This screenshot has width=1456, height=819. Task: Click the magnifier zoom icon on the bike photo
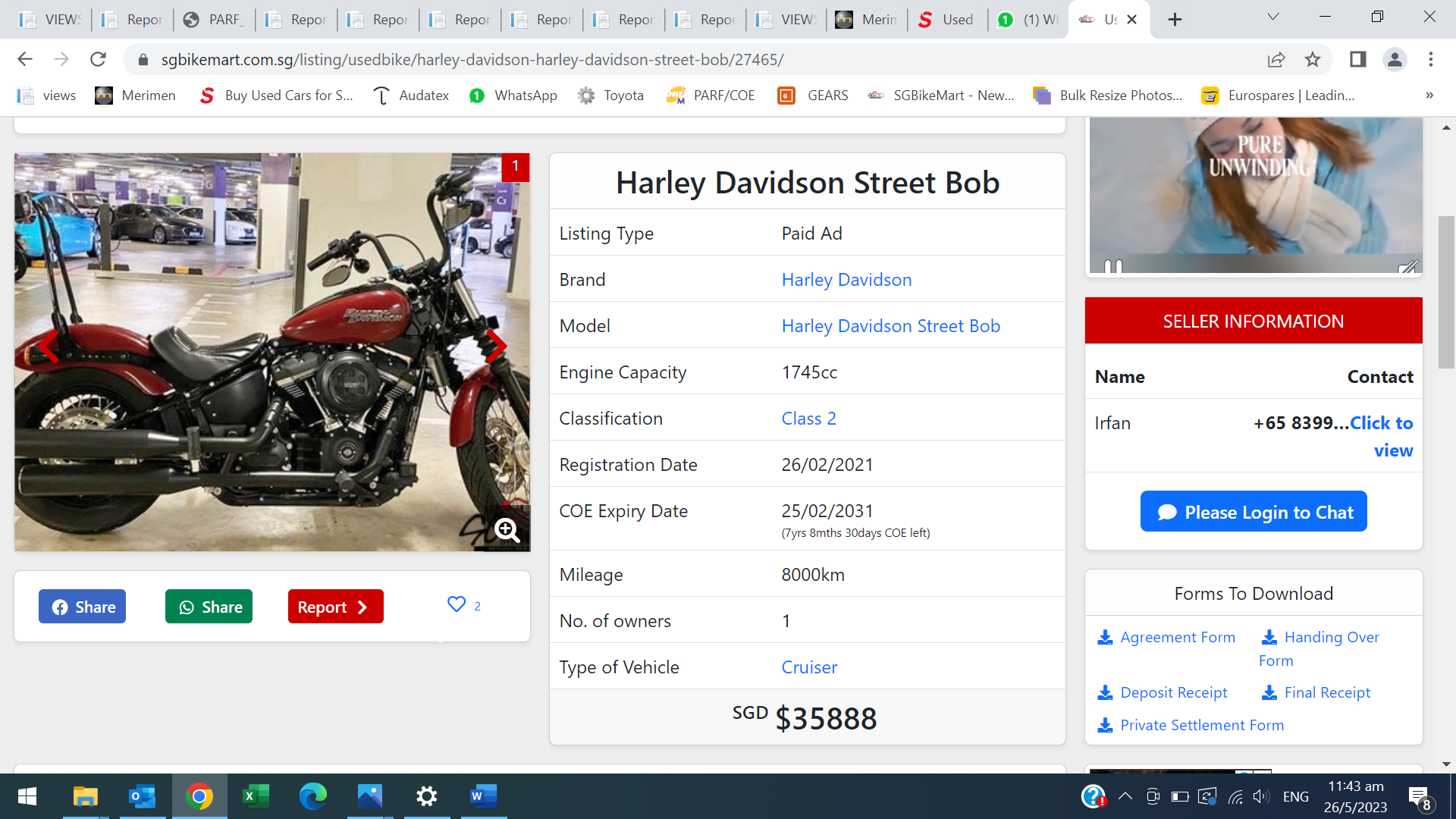click(507, 530)
